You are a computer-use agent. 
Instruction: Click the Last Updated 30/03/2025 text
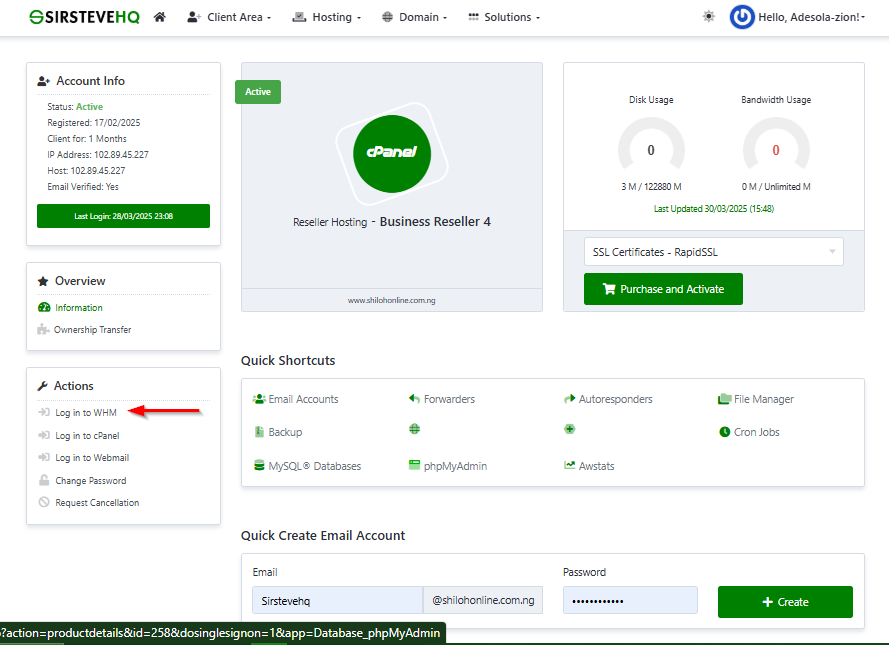click(714, 209)
